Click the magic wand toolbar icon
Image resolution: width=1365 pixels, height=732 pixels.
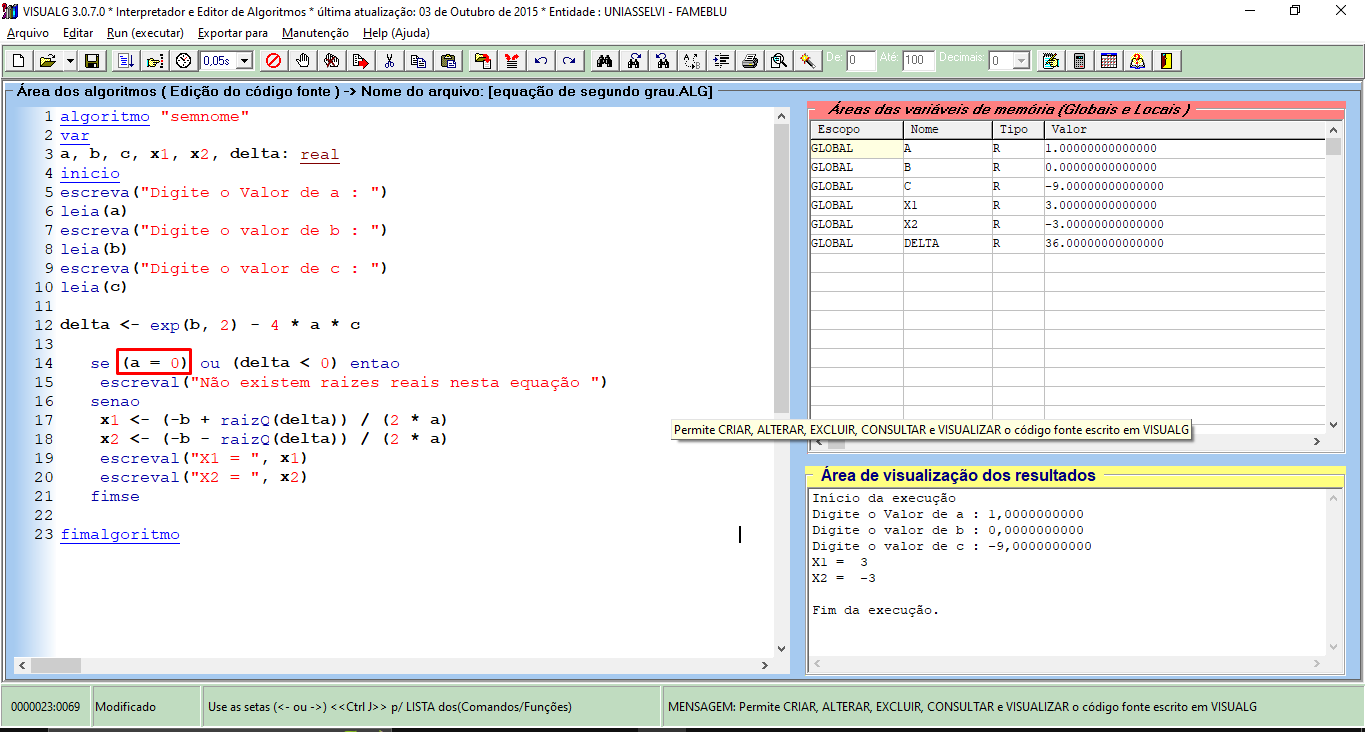[x=807, y=61]
